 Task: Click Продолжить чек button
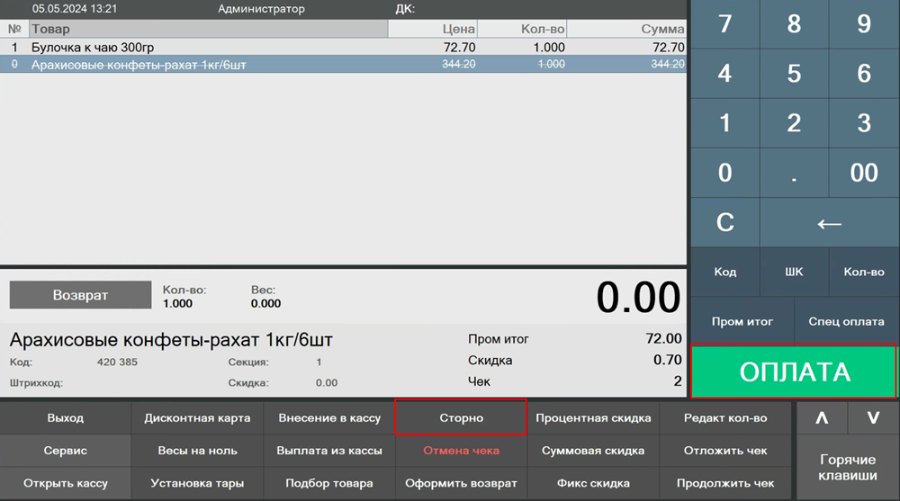click(726, 483)
